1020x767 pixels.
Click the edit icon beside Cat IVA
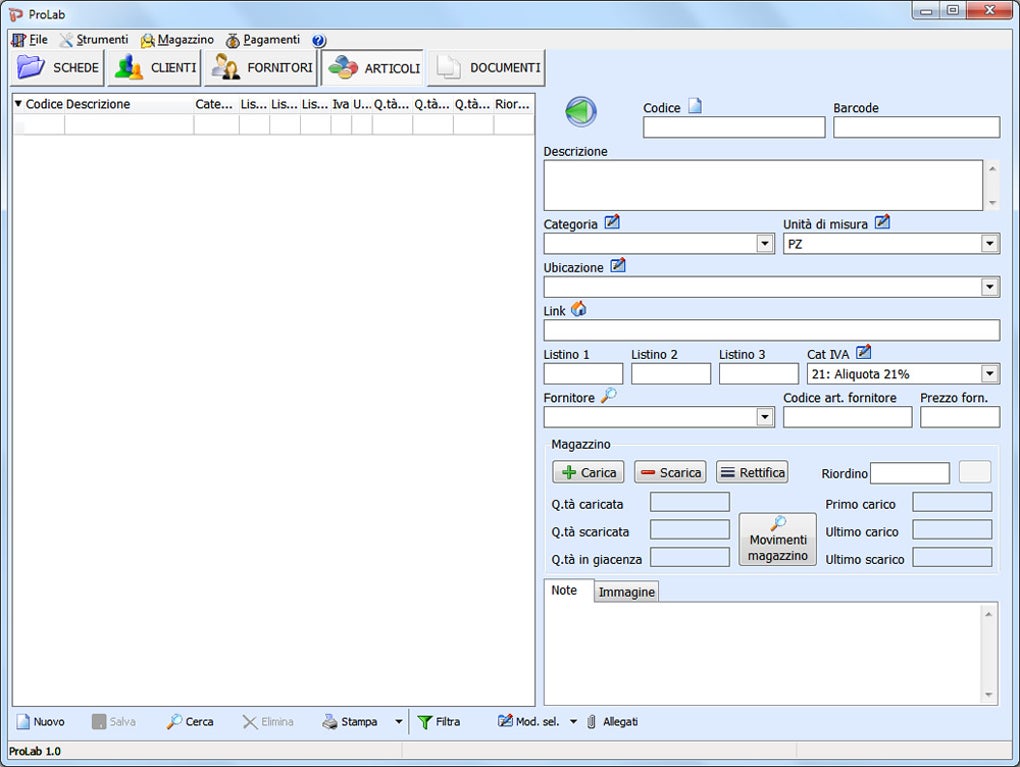click(x=863, y=353)
